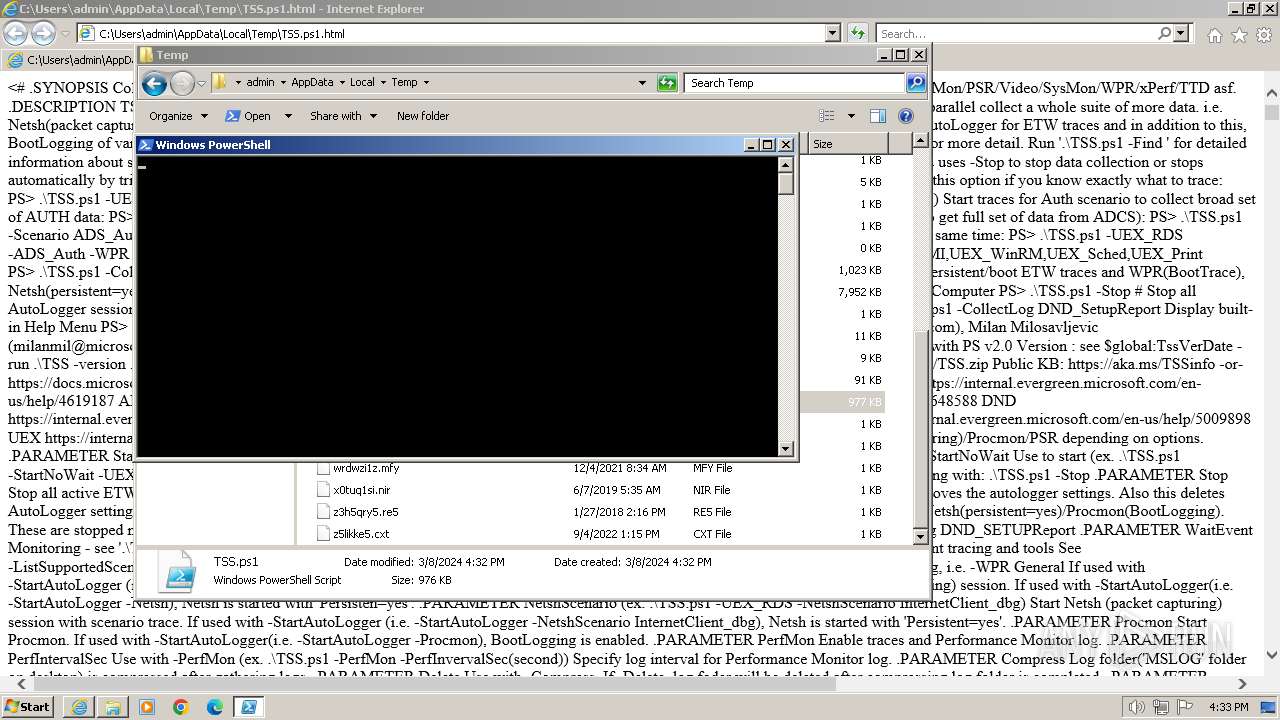Screen dimensions: 1280x720
Task: Open Internet Explorer Favorites star
Action: (1239, 34)
